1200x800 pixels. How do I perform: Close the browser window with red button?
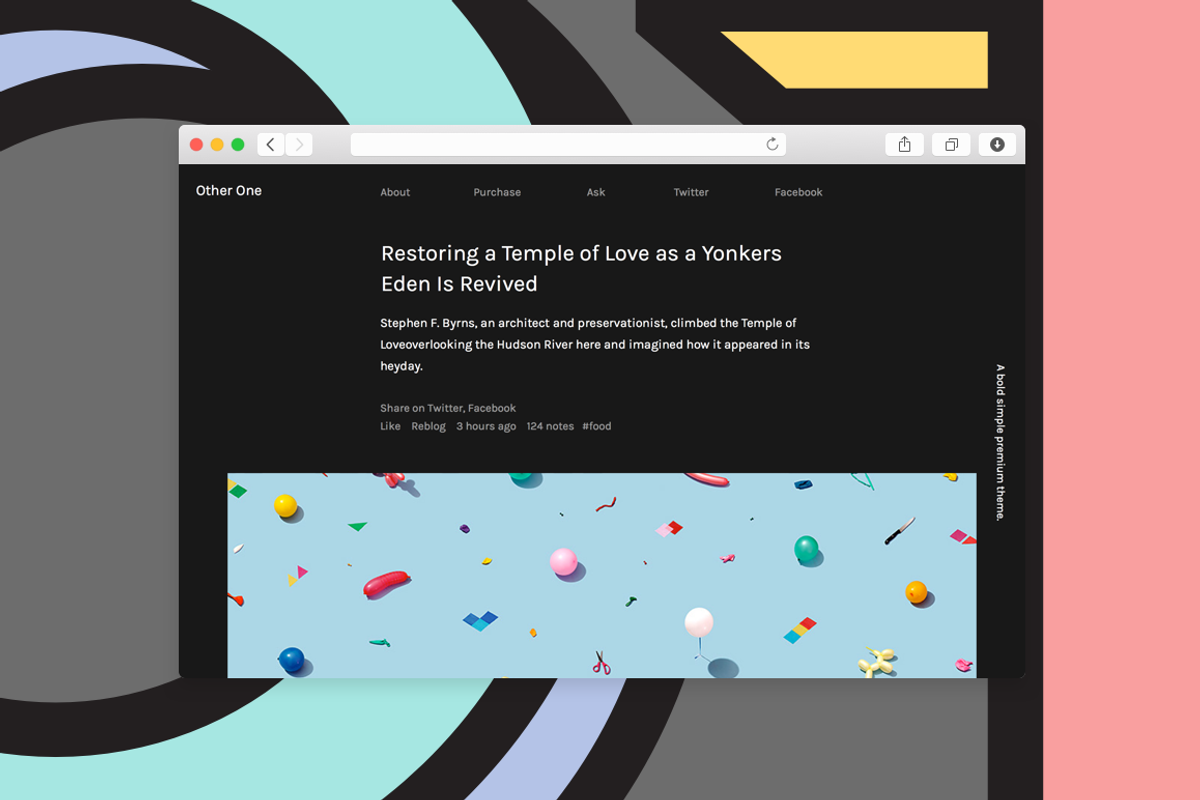point(196,145)
